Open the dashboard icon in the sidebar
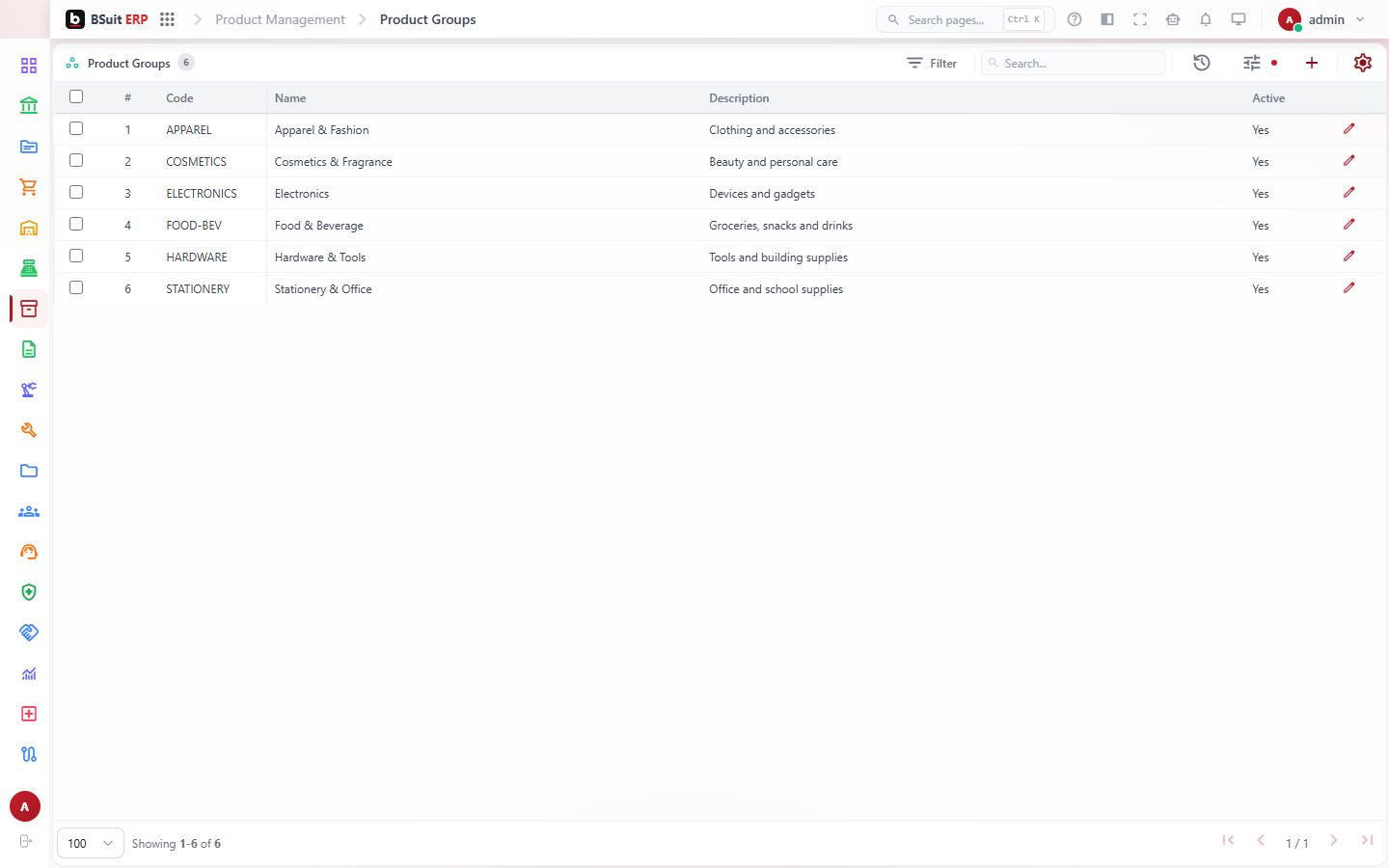 (x=29, y=66)
